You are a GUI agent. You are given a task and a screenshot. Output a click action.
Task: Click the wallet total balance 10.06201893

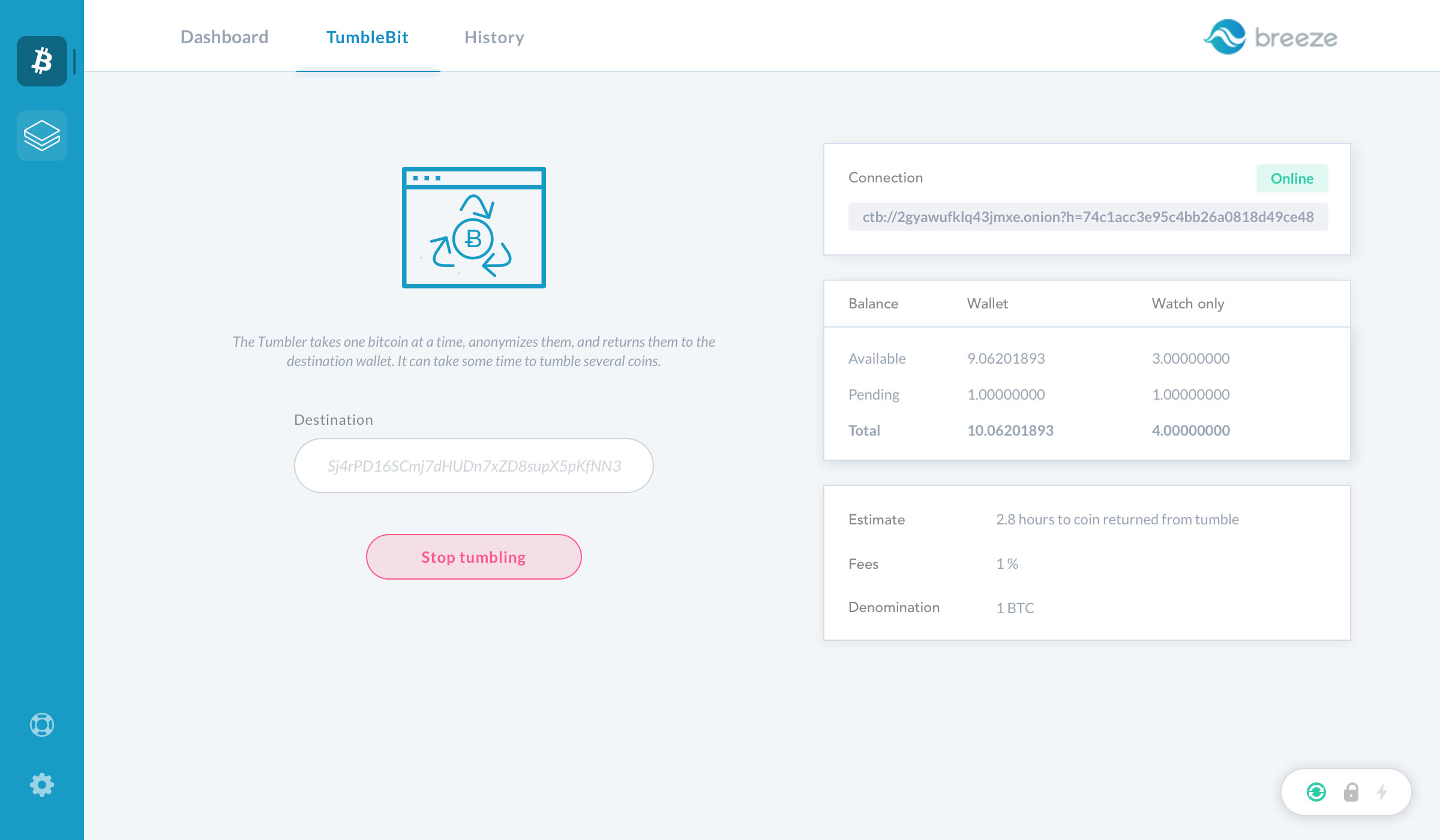click(1010, 430)
